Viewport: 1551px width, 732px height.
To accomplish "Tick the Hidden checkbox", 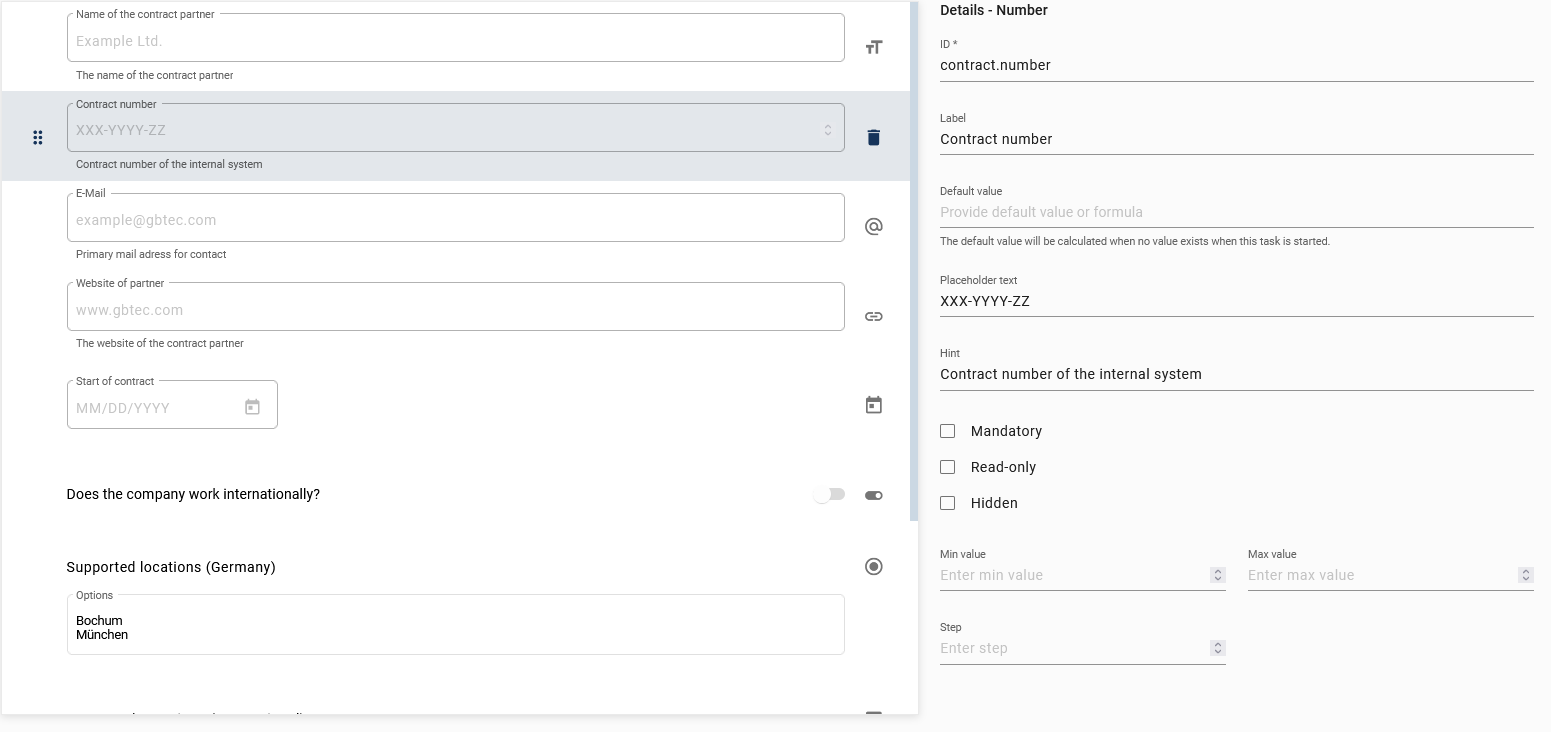I will (x=948, y=503).
